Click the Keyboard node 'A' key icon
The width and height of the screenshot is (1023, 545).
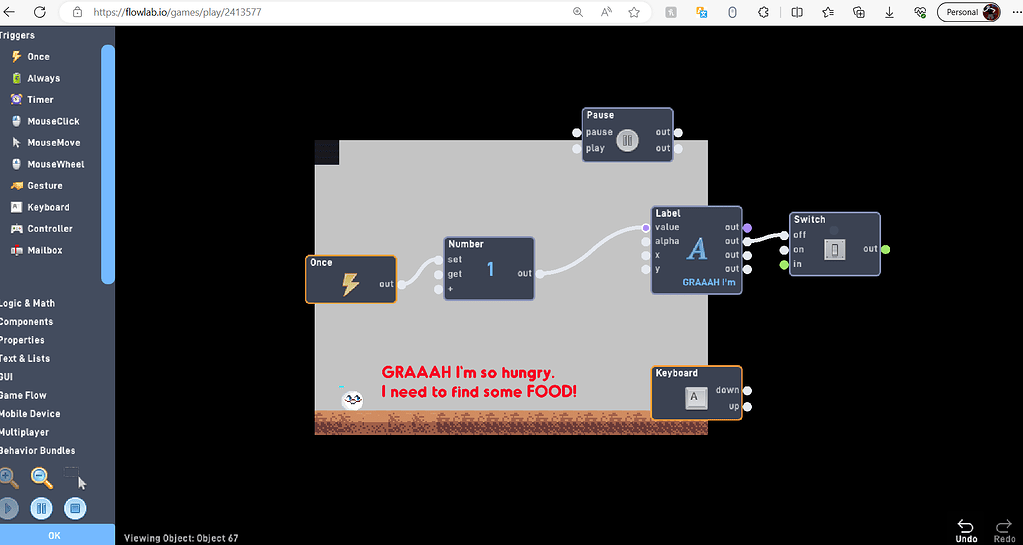click(x=696, y=399)
